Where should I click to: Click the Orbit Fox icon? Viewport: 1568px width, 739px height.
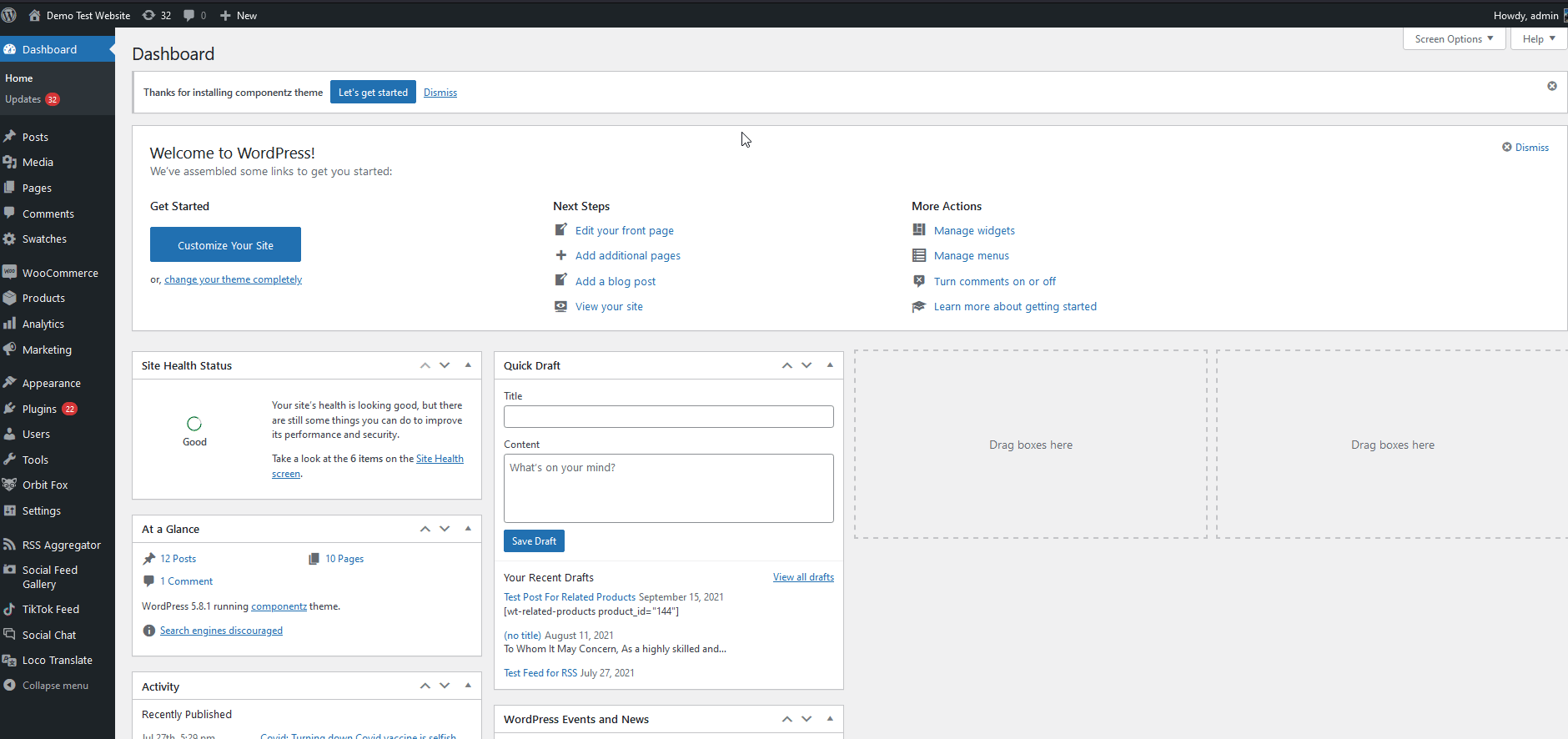point(10,485)
